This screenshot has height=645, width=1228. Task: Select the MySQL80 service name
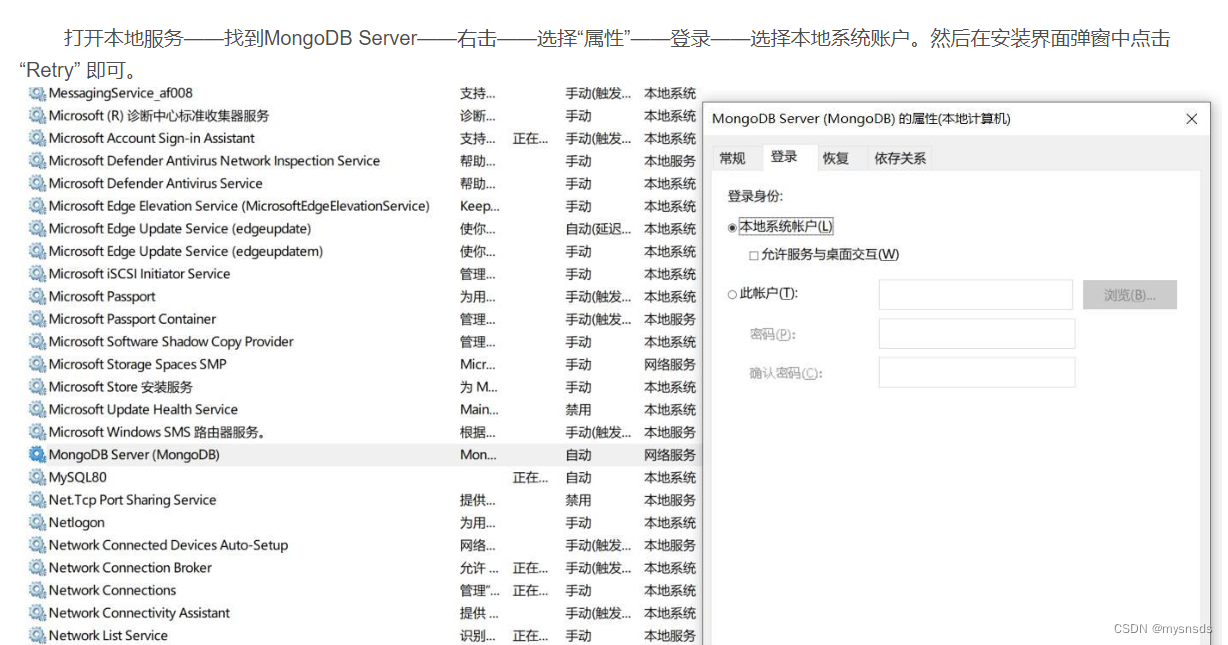[x=78, y=477]
